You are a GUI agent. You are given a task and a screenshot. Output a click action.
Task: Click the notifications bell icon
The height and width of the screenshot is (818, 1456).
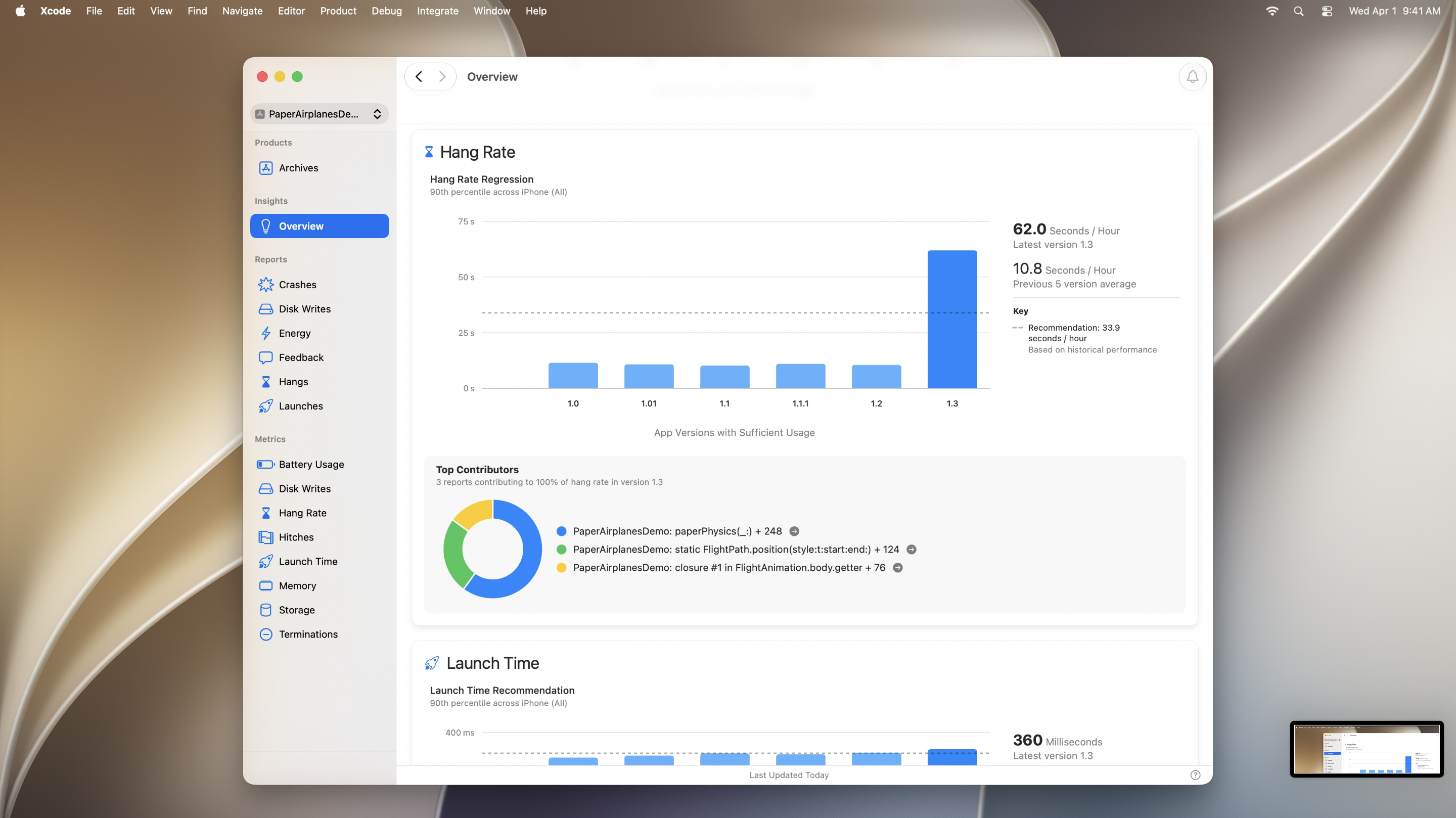pos(1192,76)
